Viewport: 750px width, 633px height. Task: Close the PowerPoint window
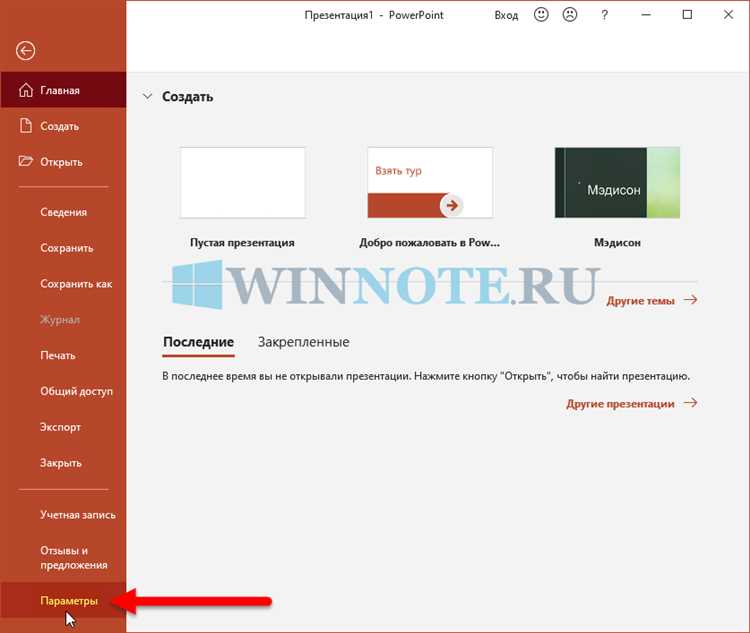click(x=728, y=15)
